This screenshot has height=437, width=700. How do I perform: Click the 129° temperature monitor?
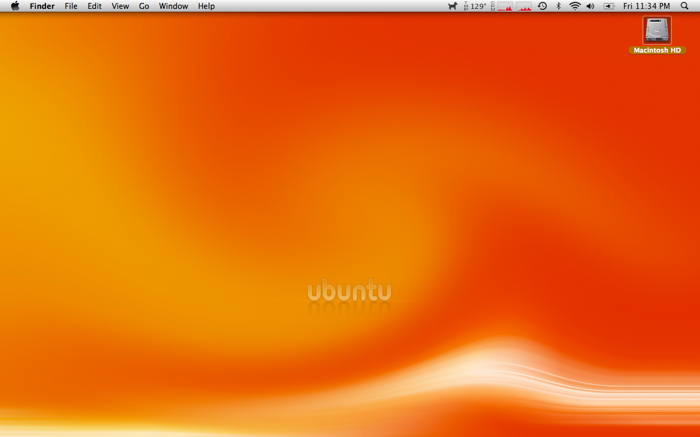click(x=475, y=6)
